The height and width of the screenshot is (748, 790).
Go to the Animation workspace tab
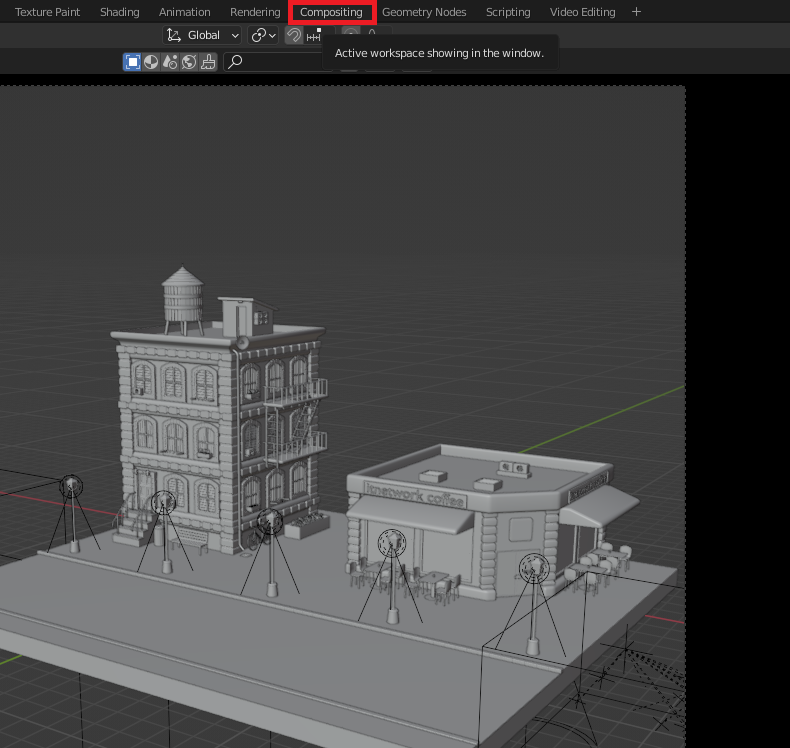pos(185,12)
